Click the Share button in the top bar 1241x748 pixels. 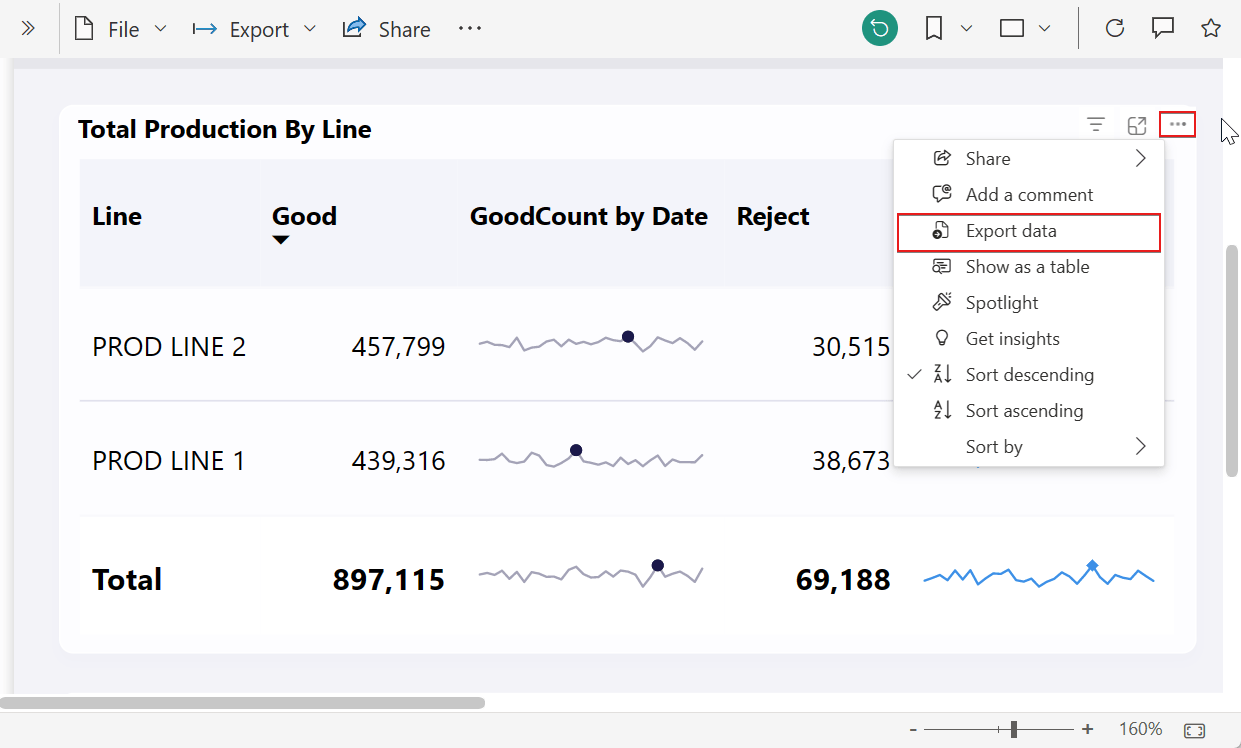(x=386, y=28)
